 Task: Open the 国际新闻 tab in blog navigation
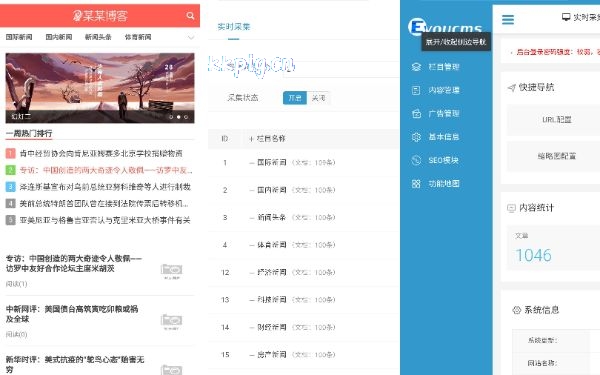tap(19, 37)
